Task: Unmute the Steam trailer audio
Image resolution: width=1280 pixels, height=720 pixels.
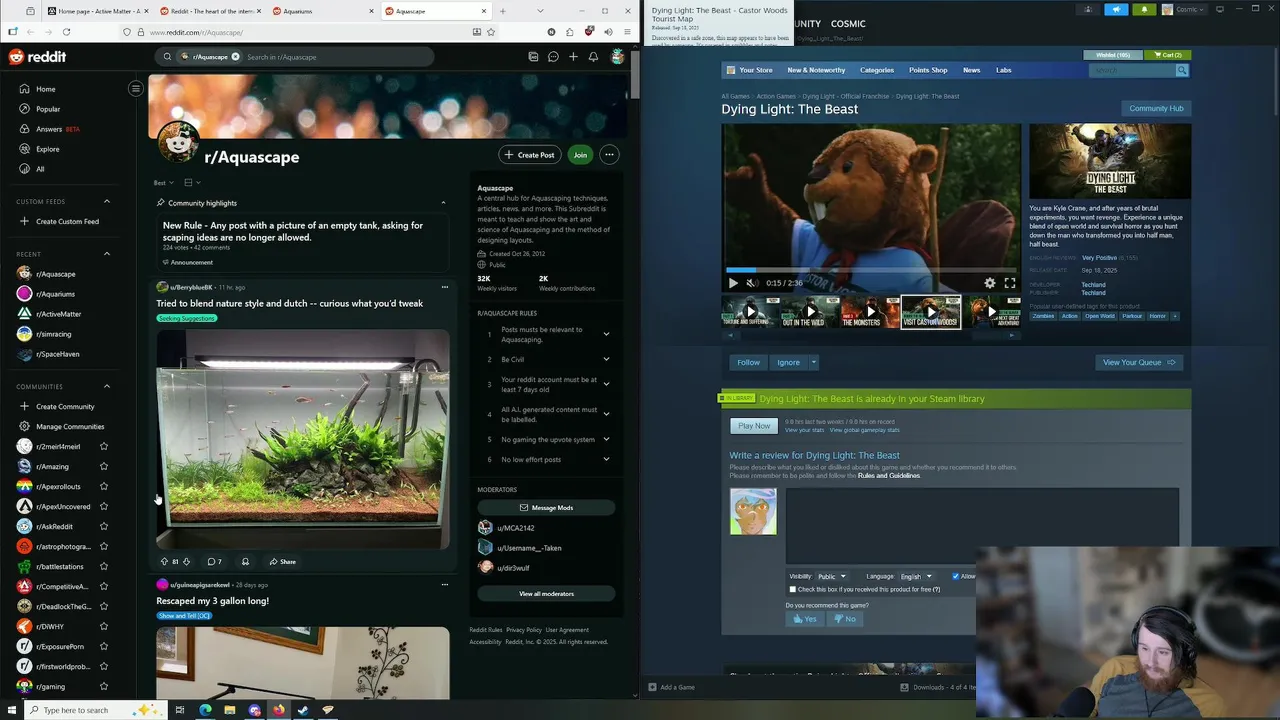Action: click(752, 283)
